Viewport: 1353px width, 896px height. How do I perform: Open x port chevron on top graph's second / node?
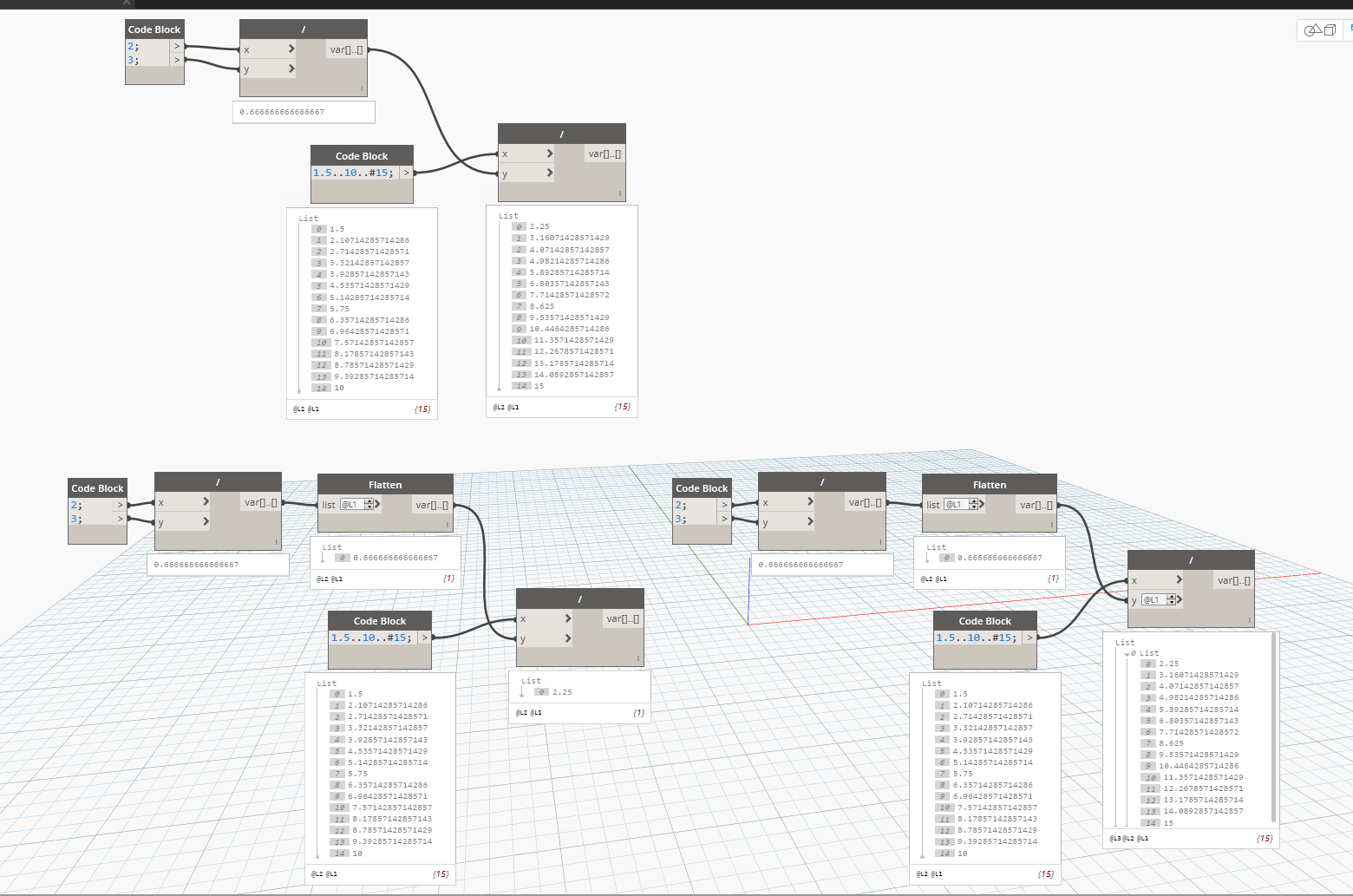tap(550, 154)
